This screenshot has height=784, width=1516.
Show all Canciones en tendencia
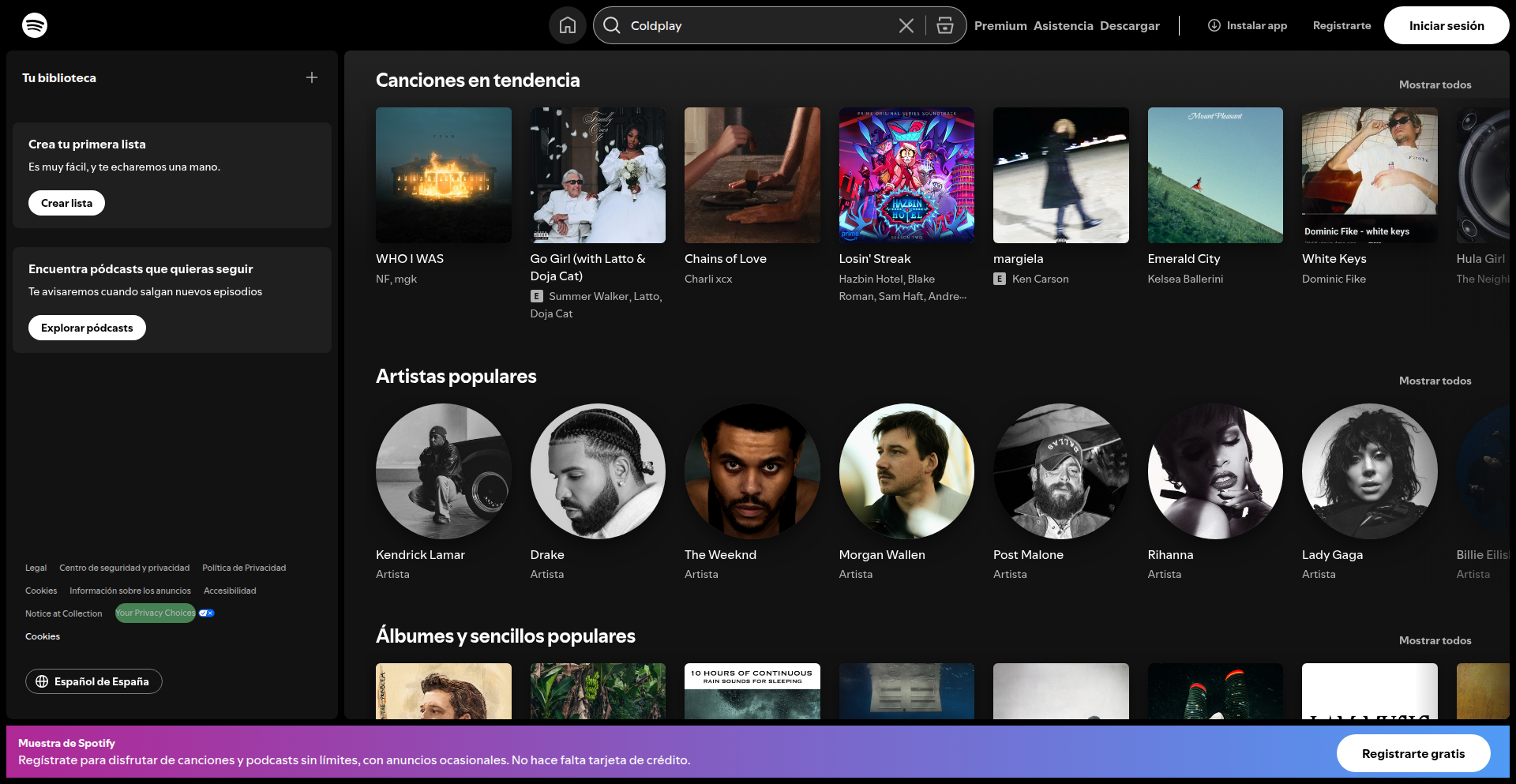pyautogui.click(x=1434, y=84)
